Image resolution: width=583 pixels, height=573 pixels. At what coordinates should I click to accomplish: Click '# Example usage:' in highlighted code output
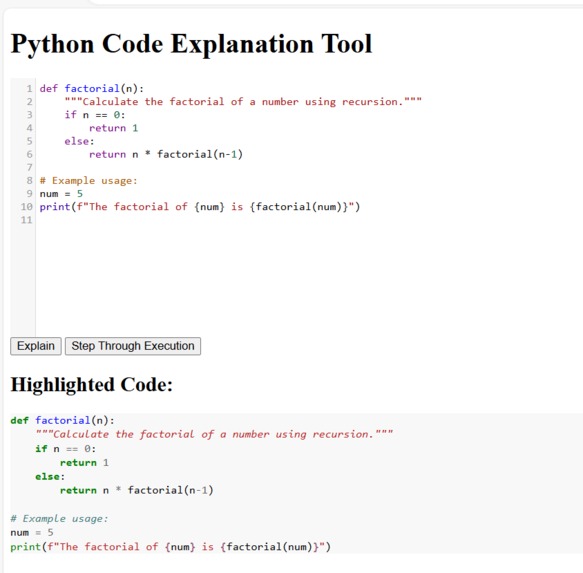(x=59, y=519)
